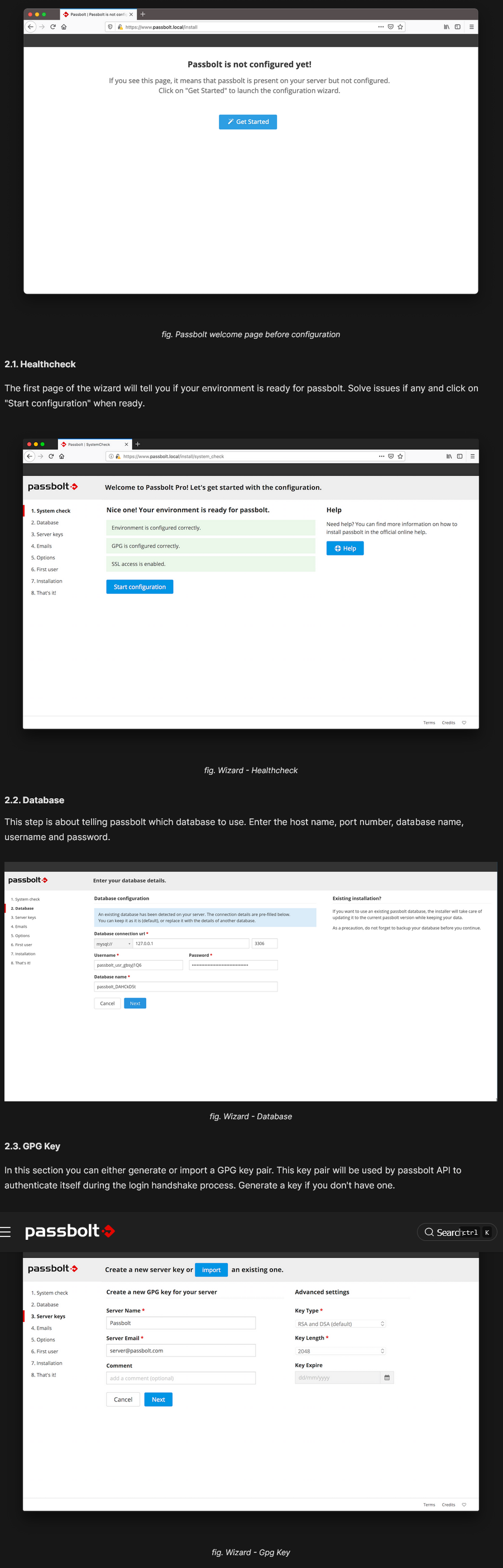Image resolution: width=503 pixels, height=1568 pixels.
Task: Click the globe icon on the Help button
Action: tap(337, 548)
